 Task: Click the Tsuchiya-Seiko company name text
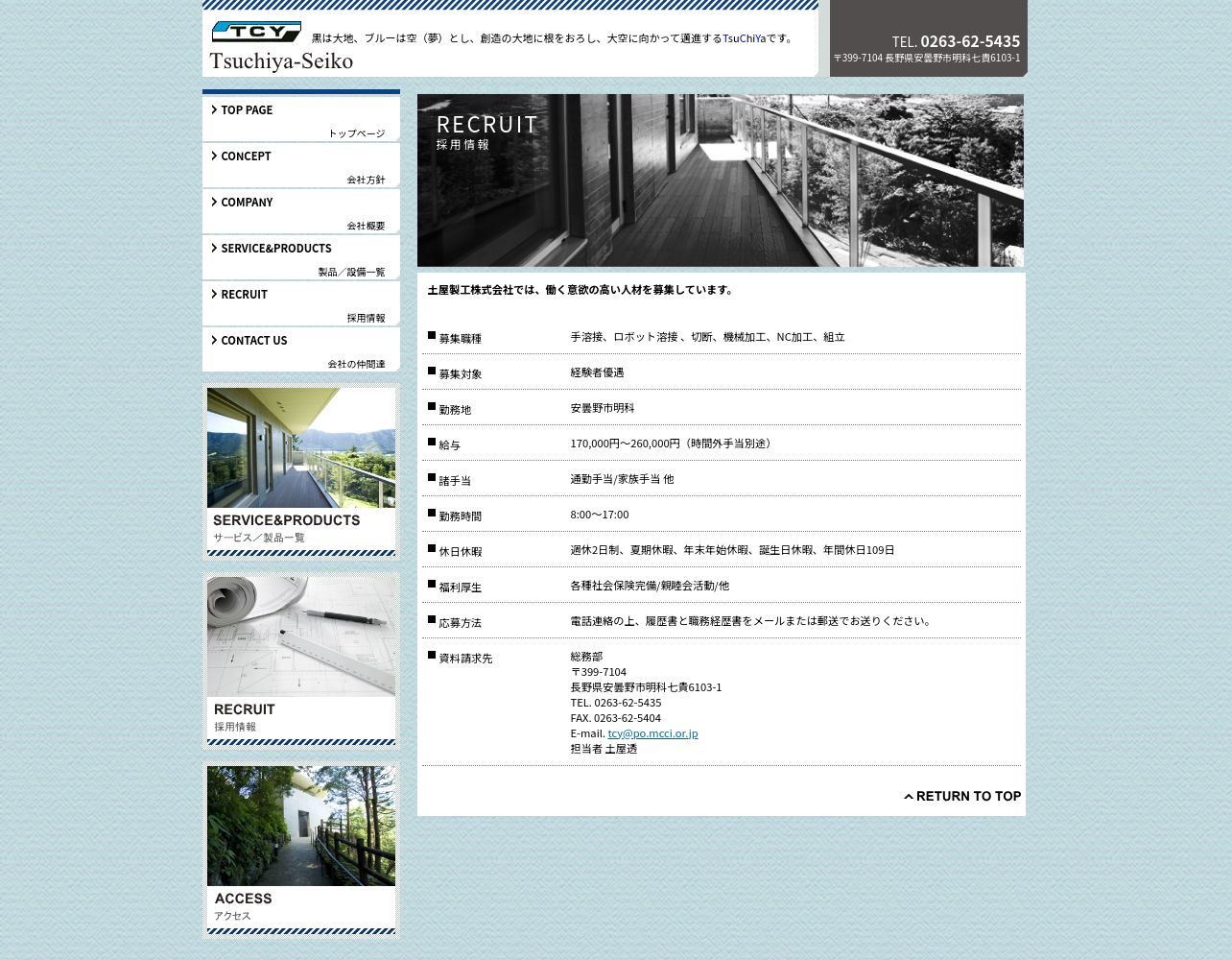tap(281, 61)
